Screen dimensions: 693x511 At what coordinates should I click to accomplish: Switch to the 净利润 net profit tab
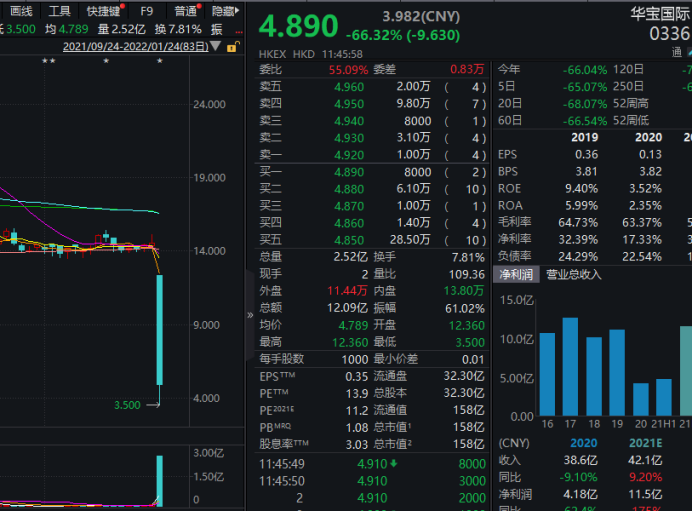517,274
